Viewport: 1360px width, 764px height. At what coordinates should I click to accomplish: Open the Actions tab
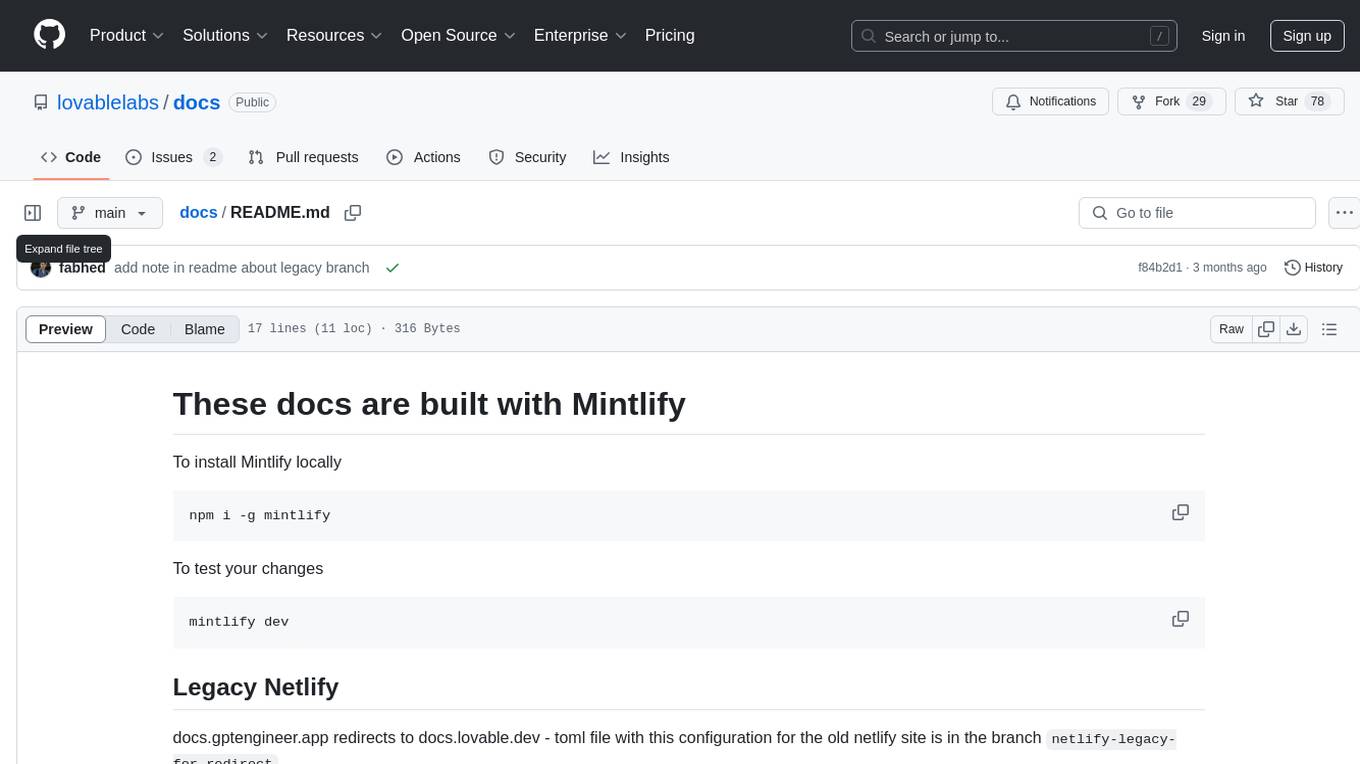[x=423, y=157]
